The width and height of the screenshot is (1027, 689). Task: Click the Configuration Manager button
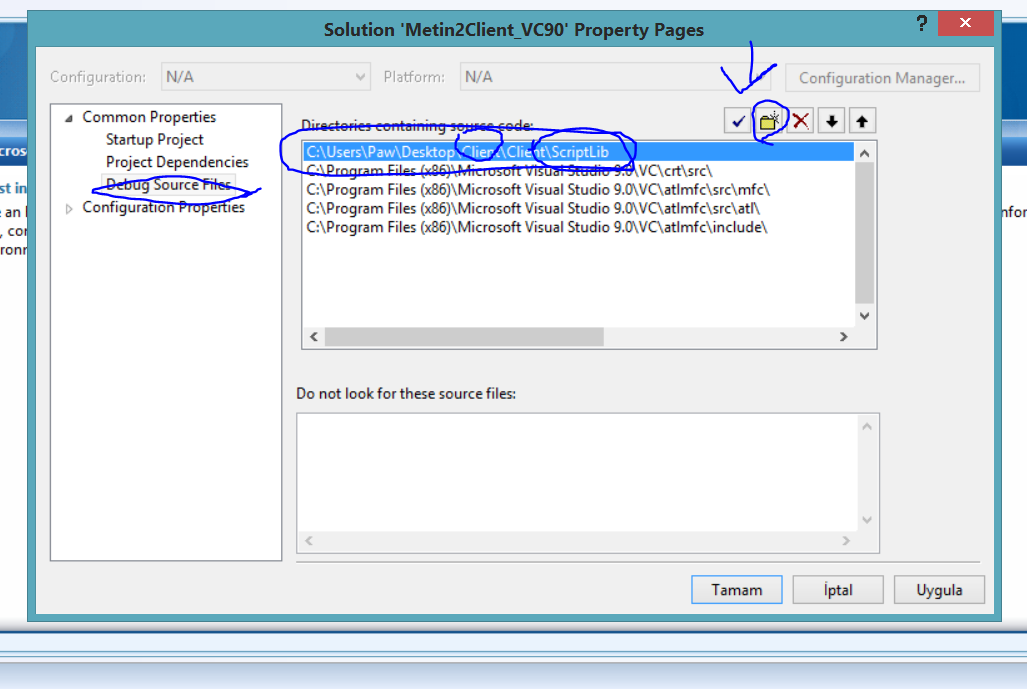(882, 78)
